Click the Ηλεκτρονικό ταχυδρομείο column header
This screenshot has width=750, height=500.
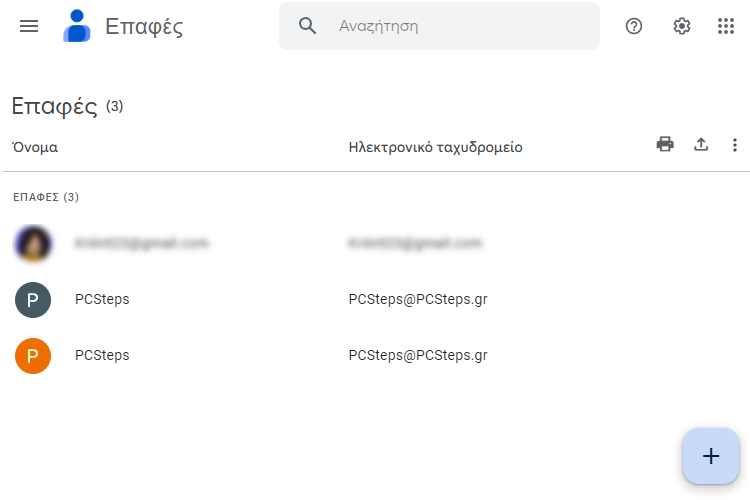click(x=435, y=147)
